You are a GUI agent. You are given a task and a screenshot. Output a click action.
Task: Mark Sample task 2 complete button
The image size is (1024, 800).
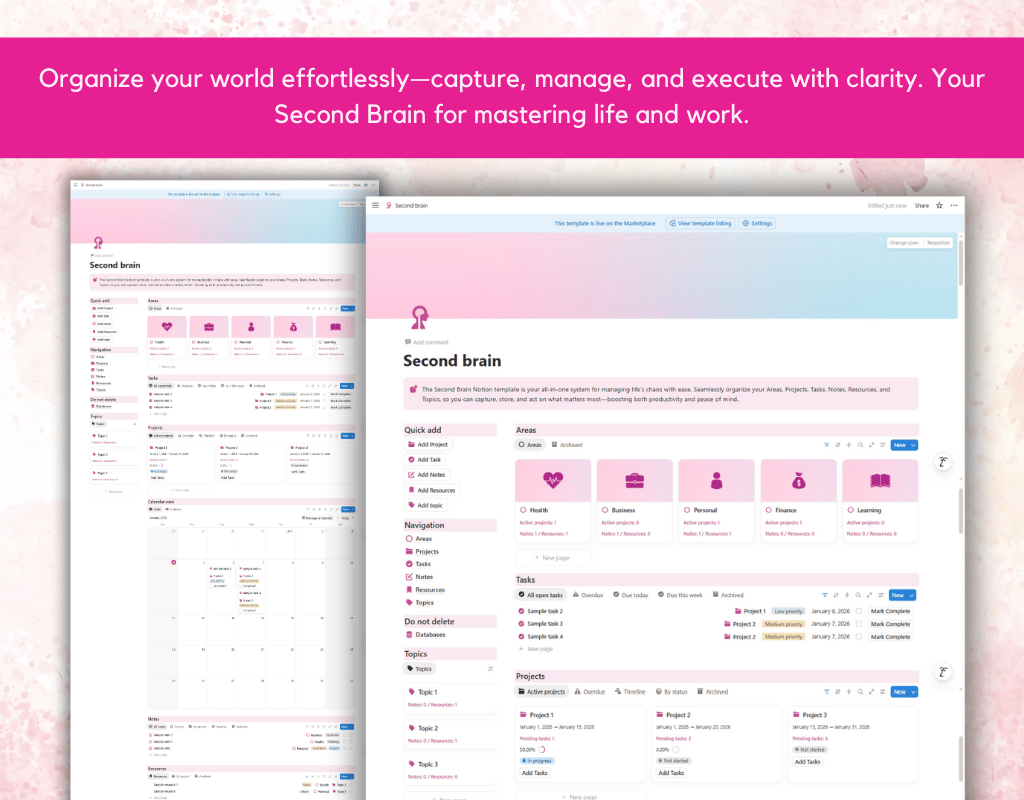[x=890, y=611]
